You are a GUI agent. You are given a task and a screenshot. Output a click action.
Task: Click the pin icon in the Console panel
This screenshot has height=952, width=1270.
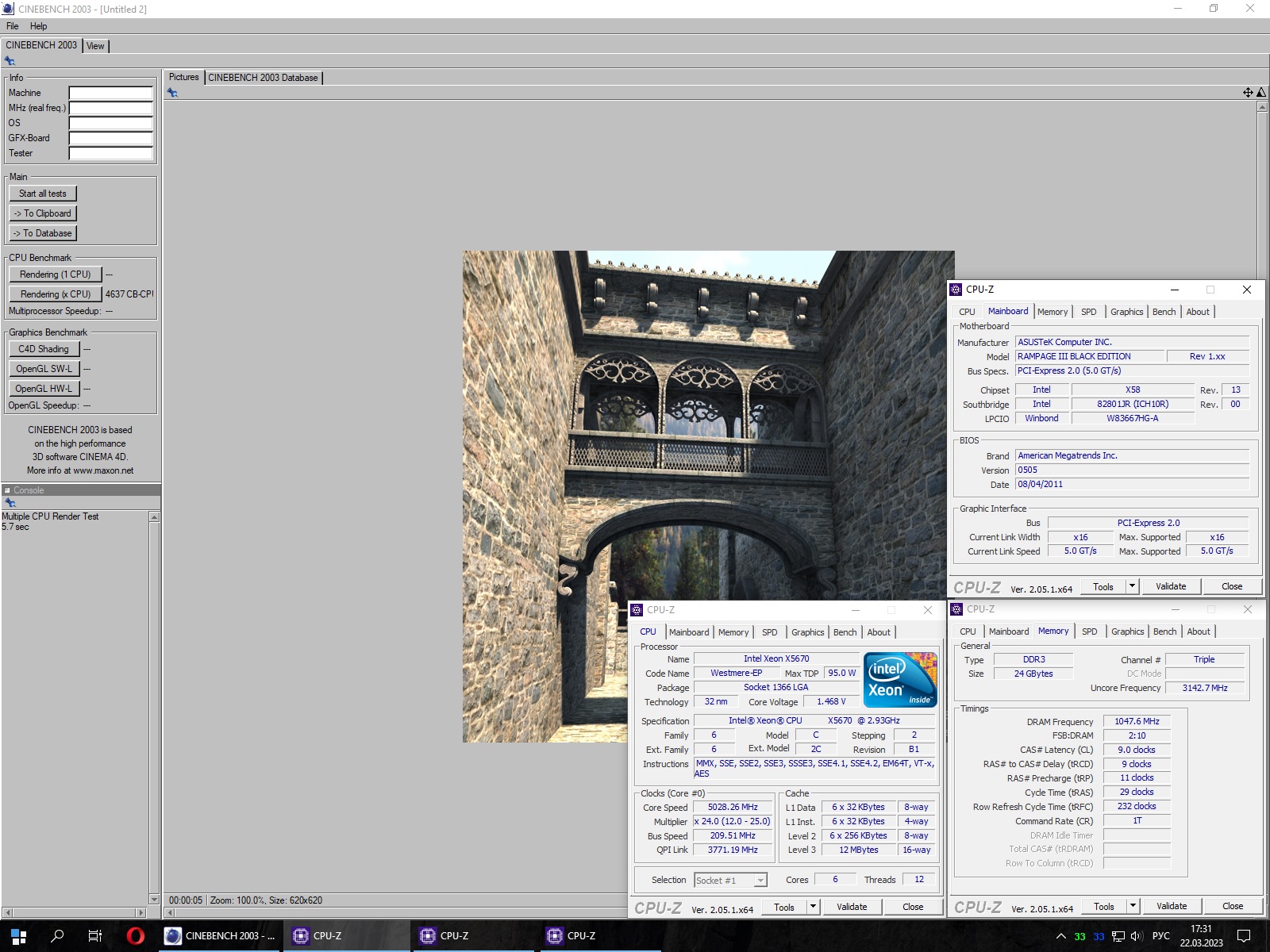pyautogui.click(x=10, y=503)
